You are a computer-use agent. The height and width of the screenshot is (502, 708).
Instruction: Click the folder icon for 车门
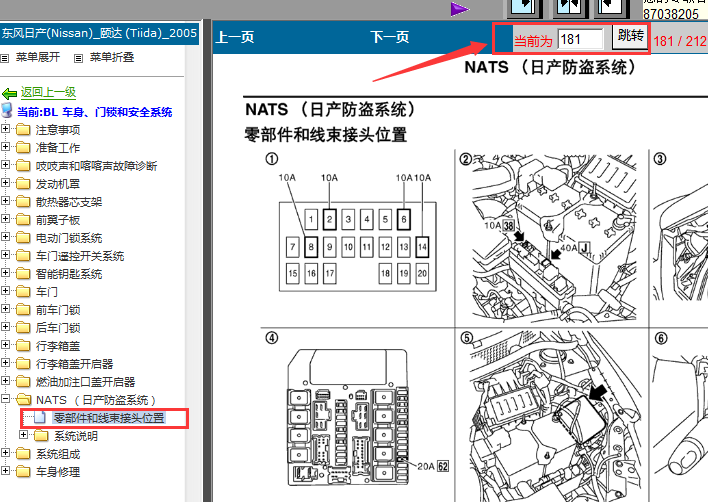pyautogui.click(x=23, y=291)
